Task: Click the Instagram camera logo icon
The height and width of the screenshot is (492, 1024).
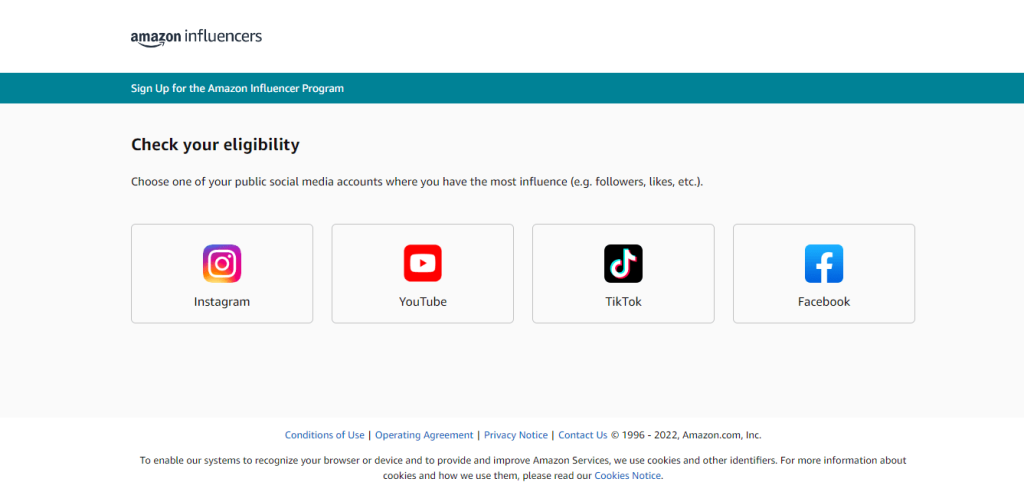Action: (222, 263)
